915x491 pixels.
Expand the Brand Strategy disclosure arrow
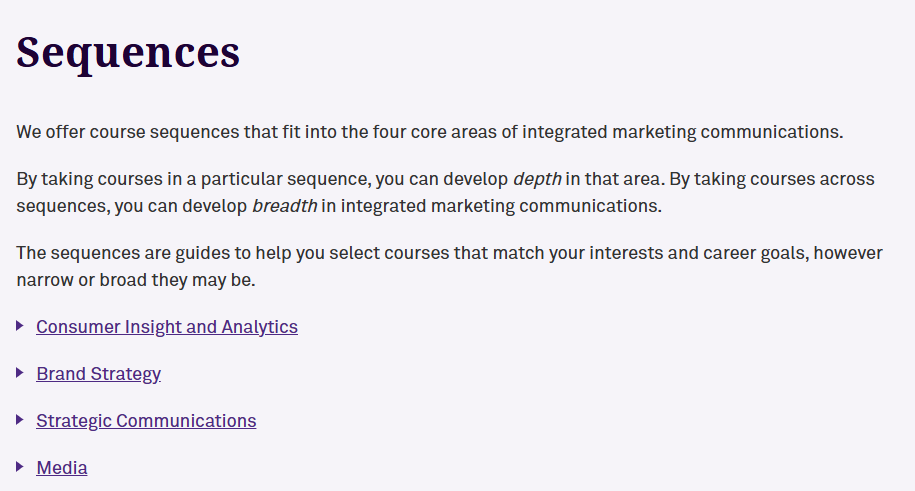[x=20, y=373]
